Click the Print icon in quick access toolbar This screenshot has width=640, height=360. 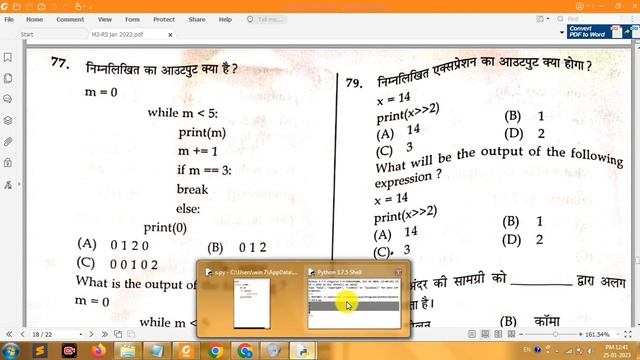41,7
